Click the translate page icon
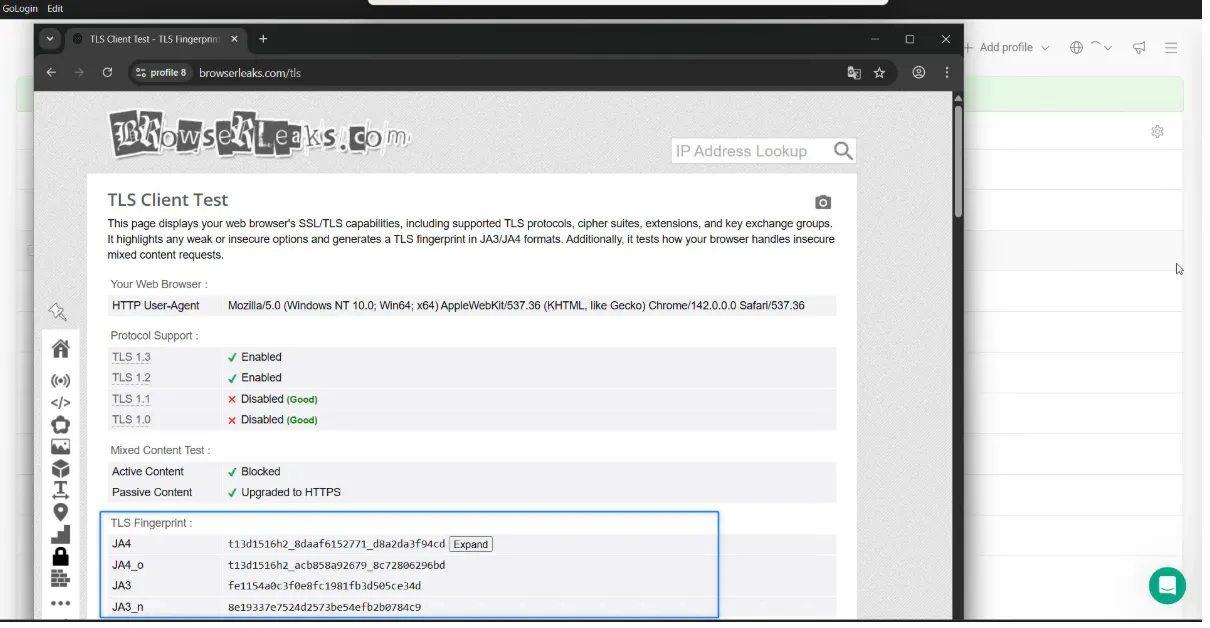This screenshot has width=1210, height=628. [854, 73]
